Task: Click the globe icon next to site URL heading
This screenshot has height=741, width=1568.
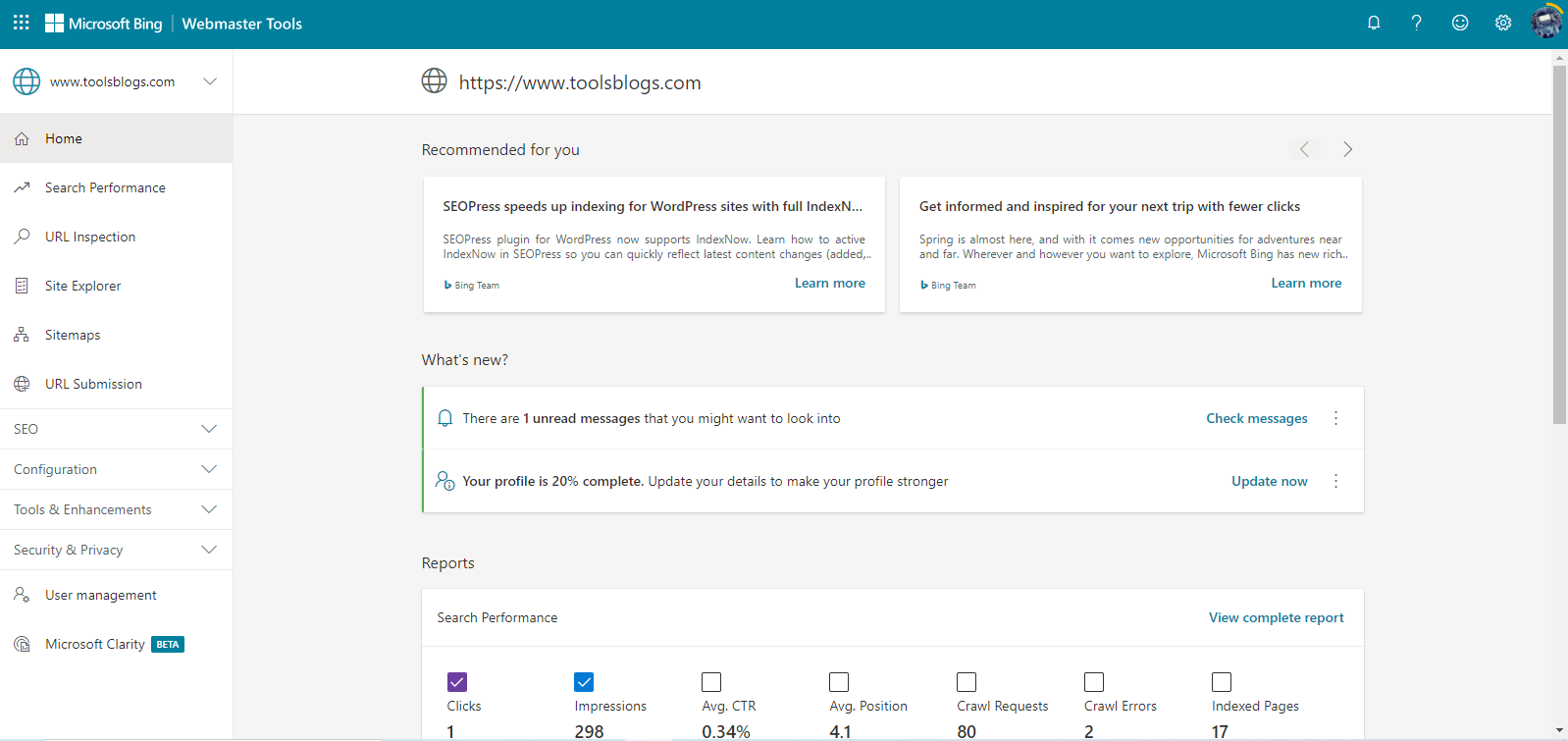Action: (x=434, y=81)
